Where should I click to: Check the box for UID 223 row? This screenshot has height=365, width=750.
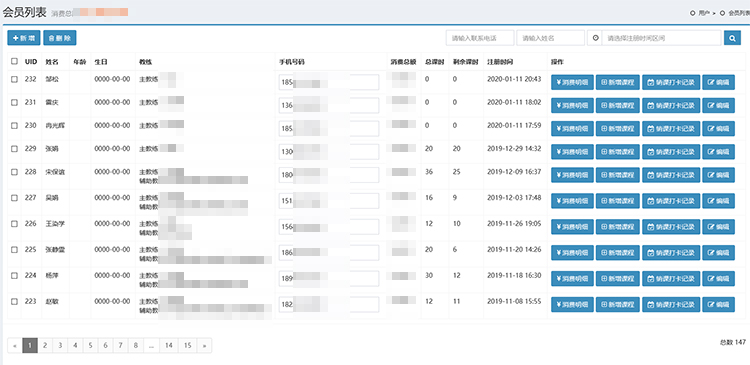tap(14, 301)
